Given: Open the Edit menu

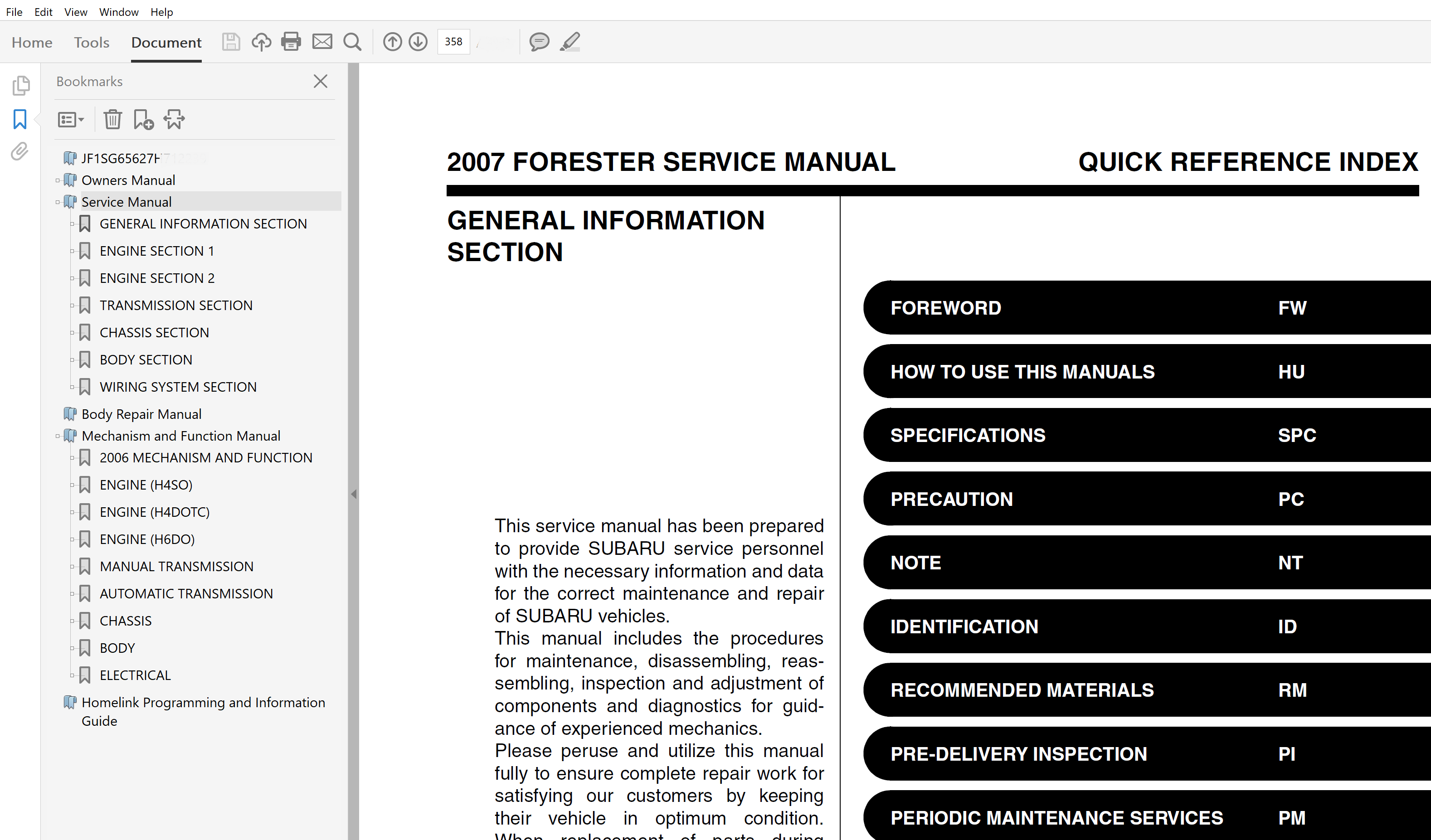Looking at the screenshot, I should tap(43, 11).
